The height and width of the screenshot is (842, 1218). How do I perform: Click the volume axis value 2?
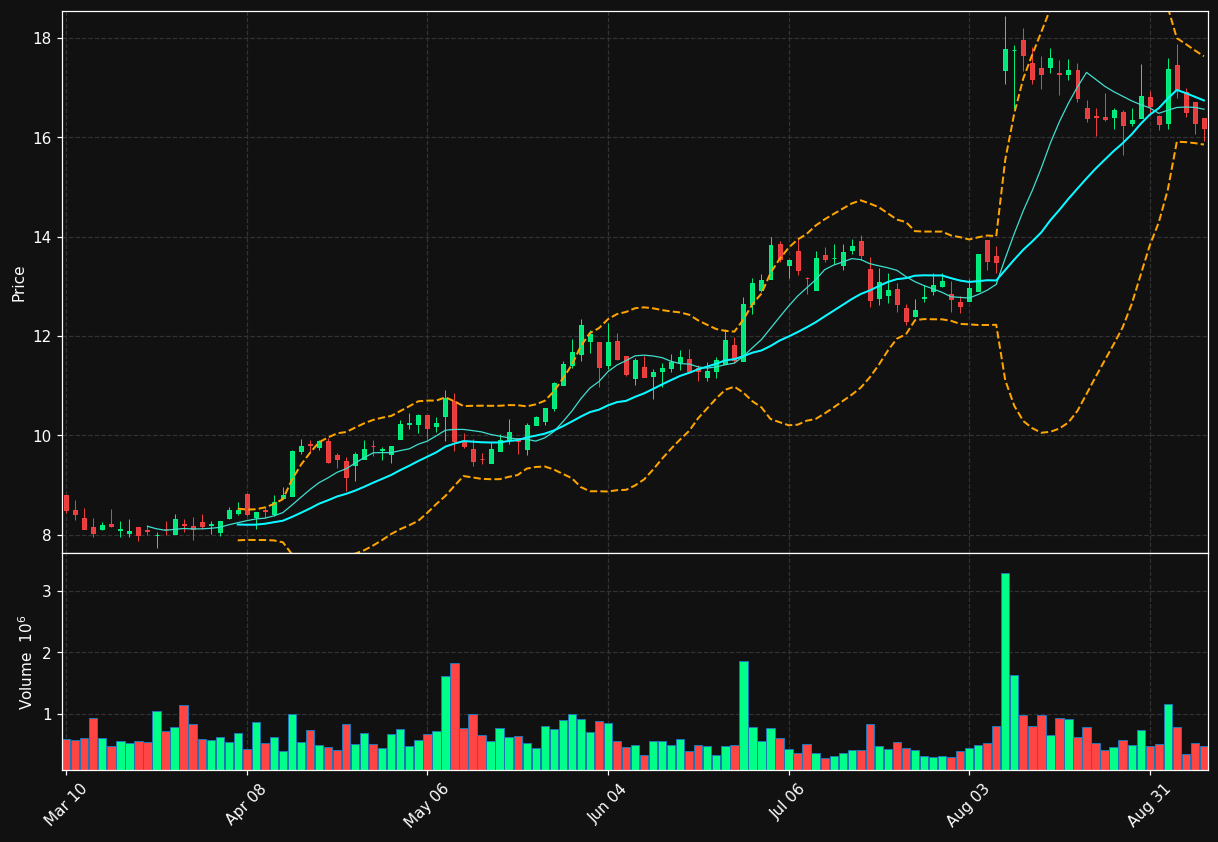click(x=47, y=653)
